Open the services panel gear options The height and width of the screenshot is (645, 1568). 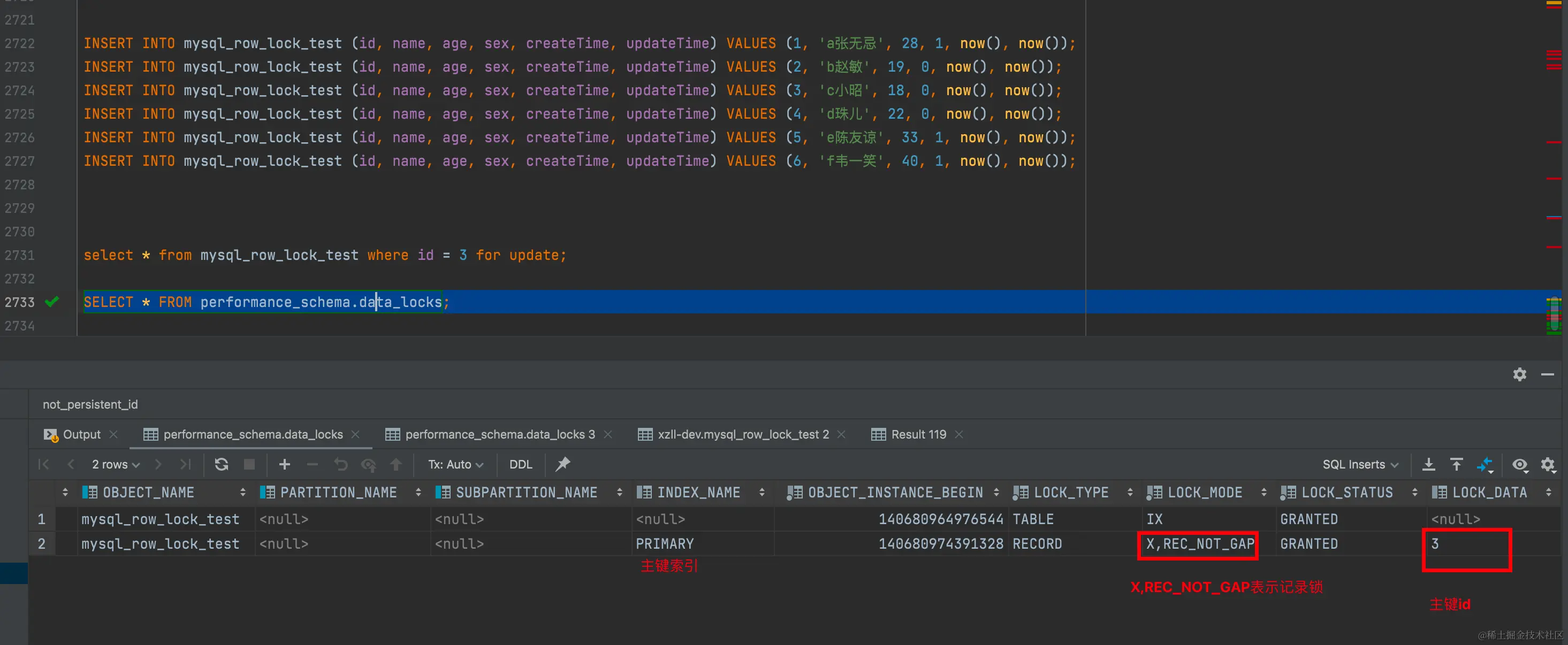pos(1519,374)
